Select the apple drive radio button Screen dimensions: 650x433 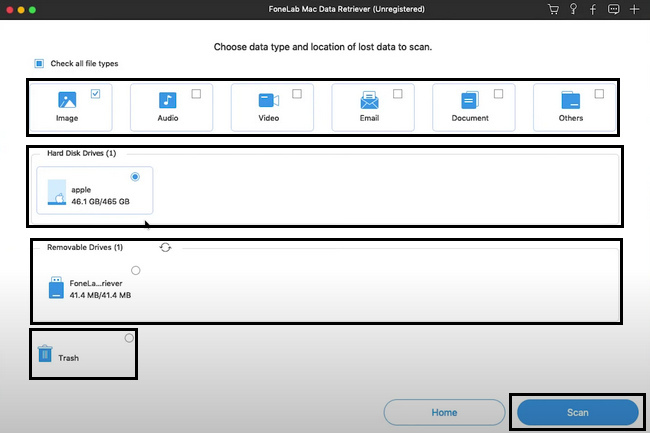pyautogui.click(x=135, y=177)
